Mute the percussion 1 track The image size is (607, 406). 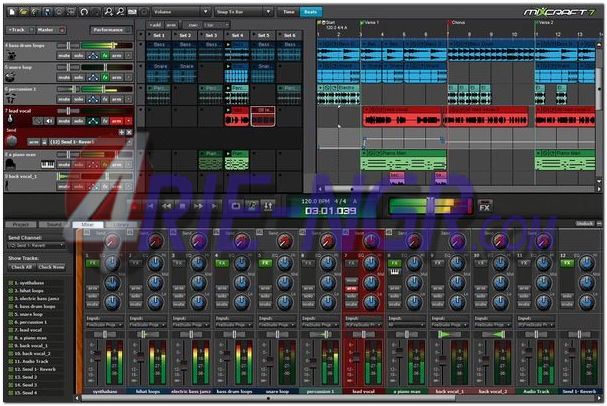pos(64,99)
